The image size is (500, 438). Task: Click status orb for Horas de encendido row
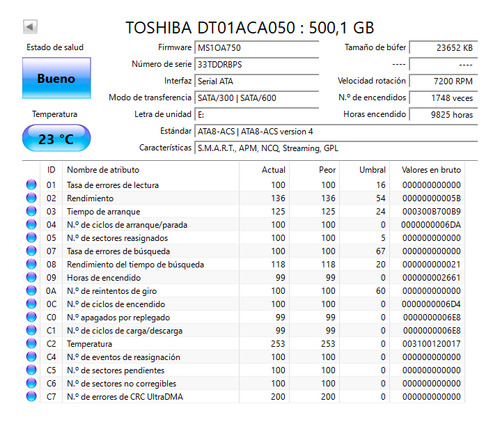[31, 277]
